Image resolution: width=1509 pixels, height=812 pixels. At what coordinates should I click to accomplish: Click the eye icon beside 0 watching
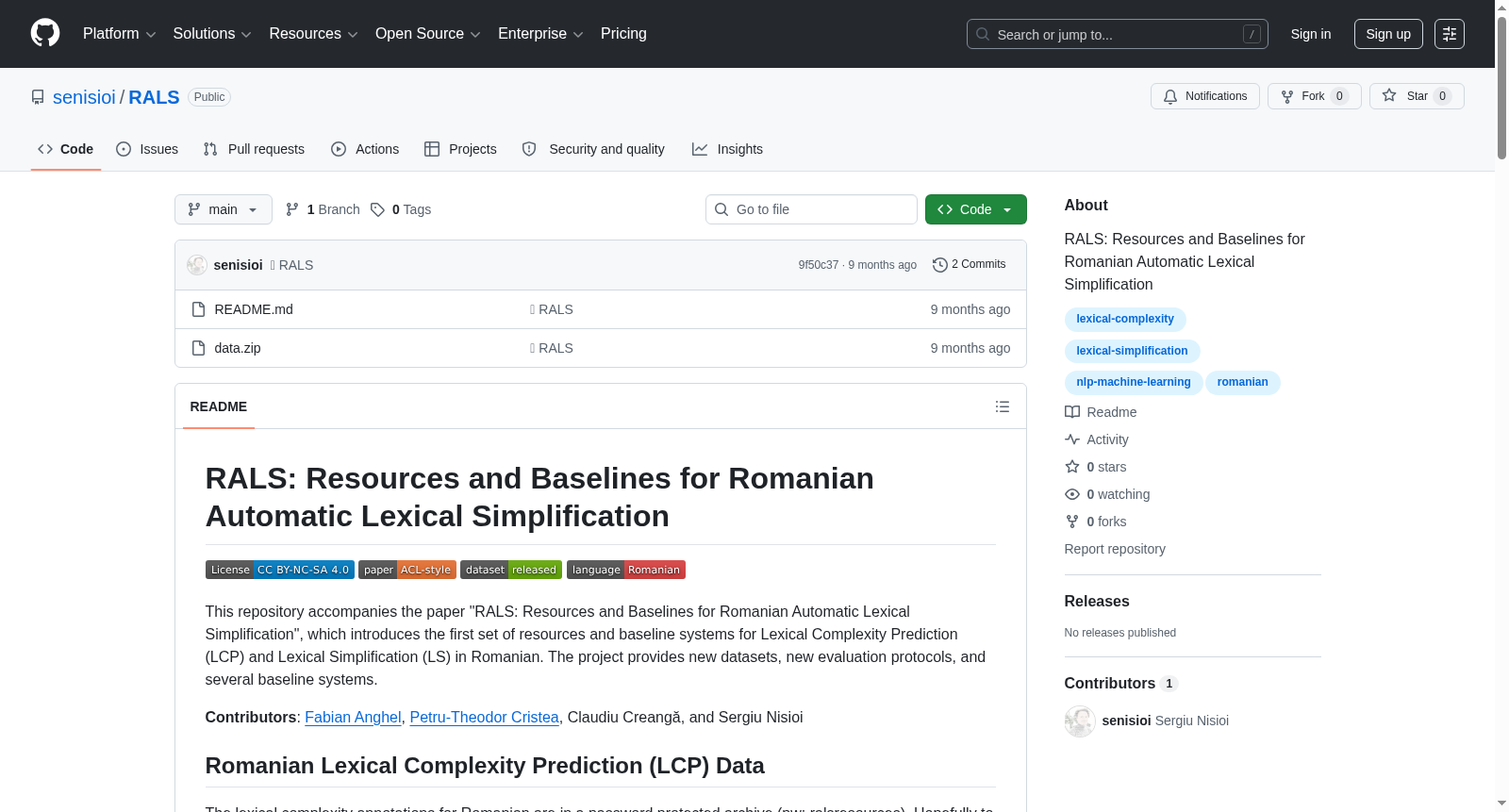tap(1072, 494)
